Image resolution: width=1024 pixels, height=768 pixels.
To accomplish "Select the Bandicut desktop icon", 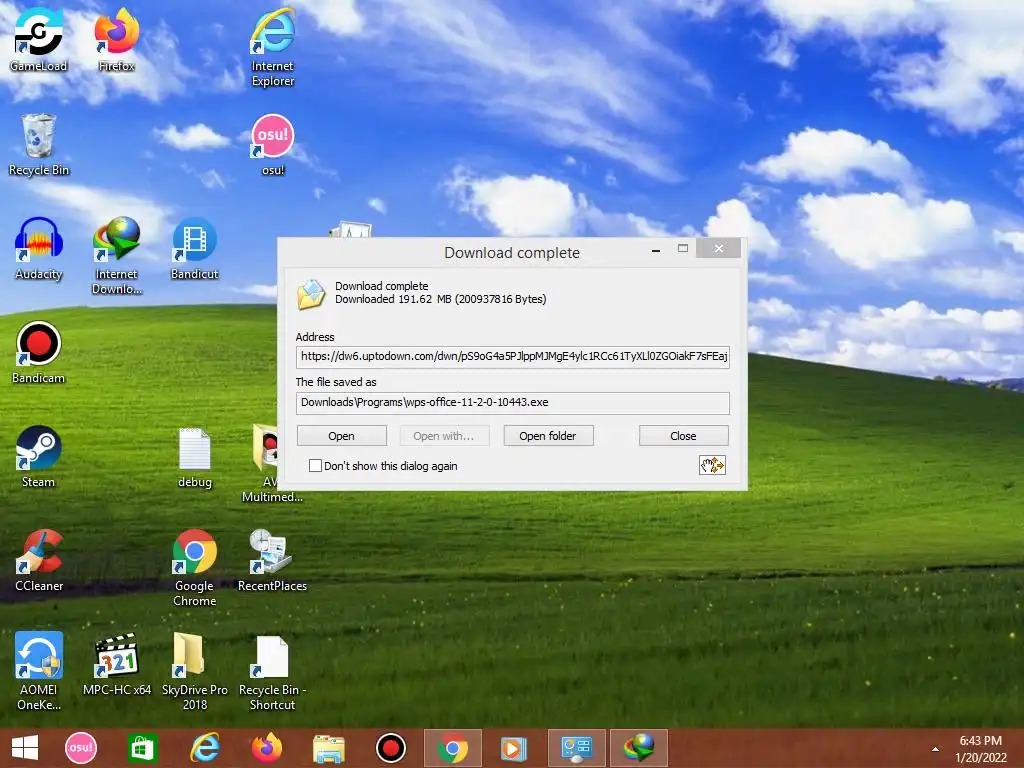I will tap(195, 248).
